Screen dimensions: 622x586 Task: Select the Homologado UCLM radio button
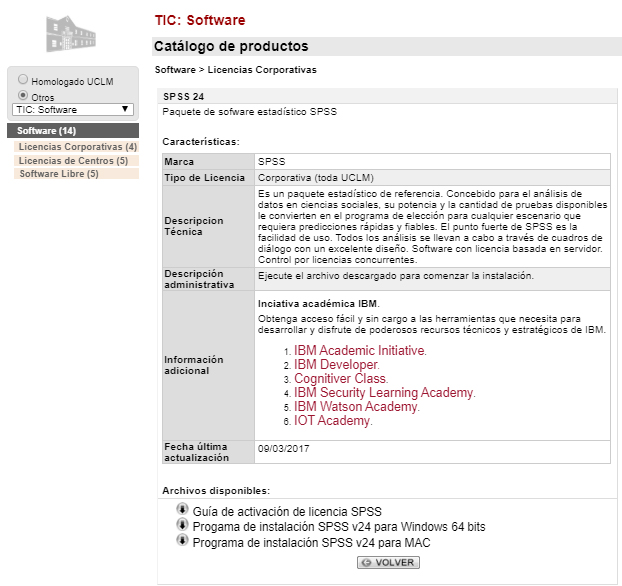click(23, 79)
